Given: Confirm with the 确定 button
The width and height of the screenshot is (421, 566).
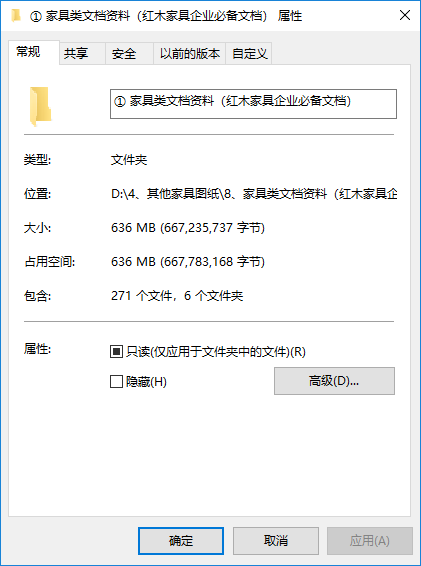Looking at the screenshot, I should (x=181, y=541).
